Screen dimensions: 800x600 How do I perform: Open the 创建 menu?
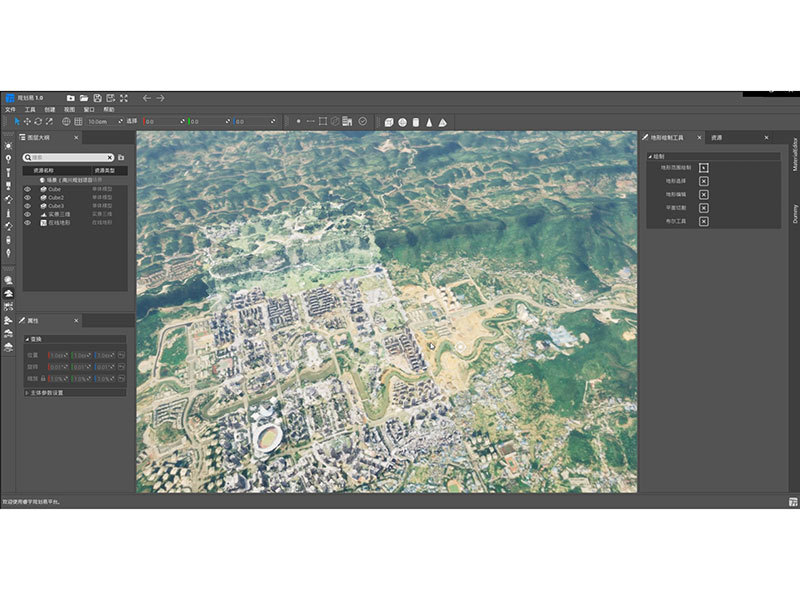pyautogui.click(x=49, y=110)
